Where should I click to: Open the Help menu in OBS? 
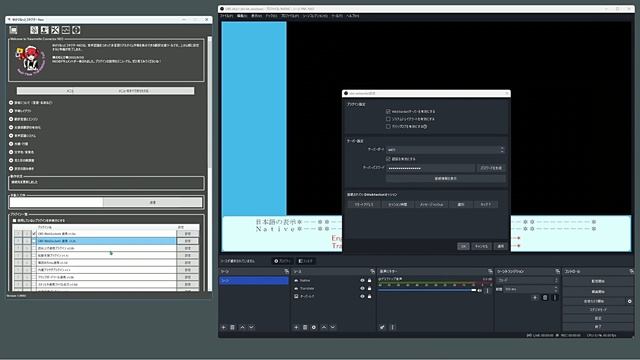[353, 16]
